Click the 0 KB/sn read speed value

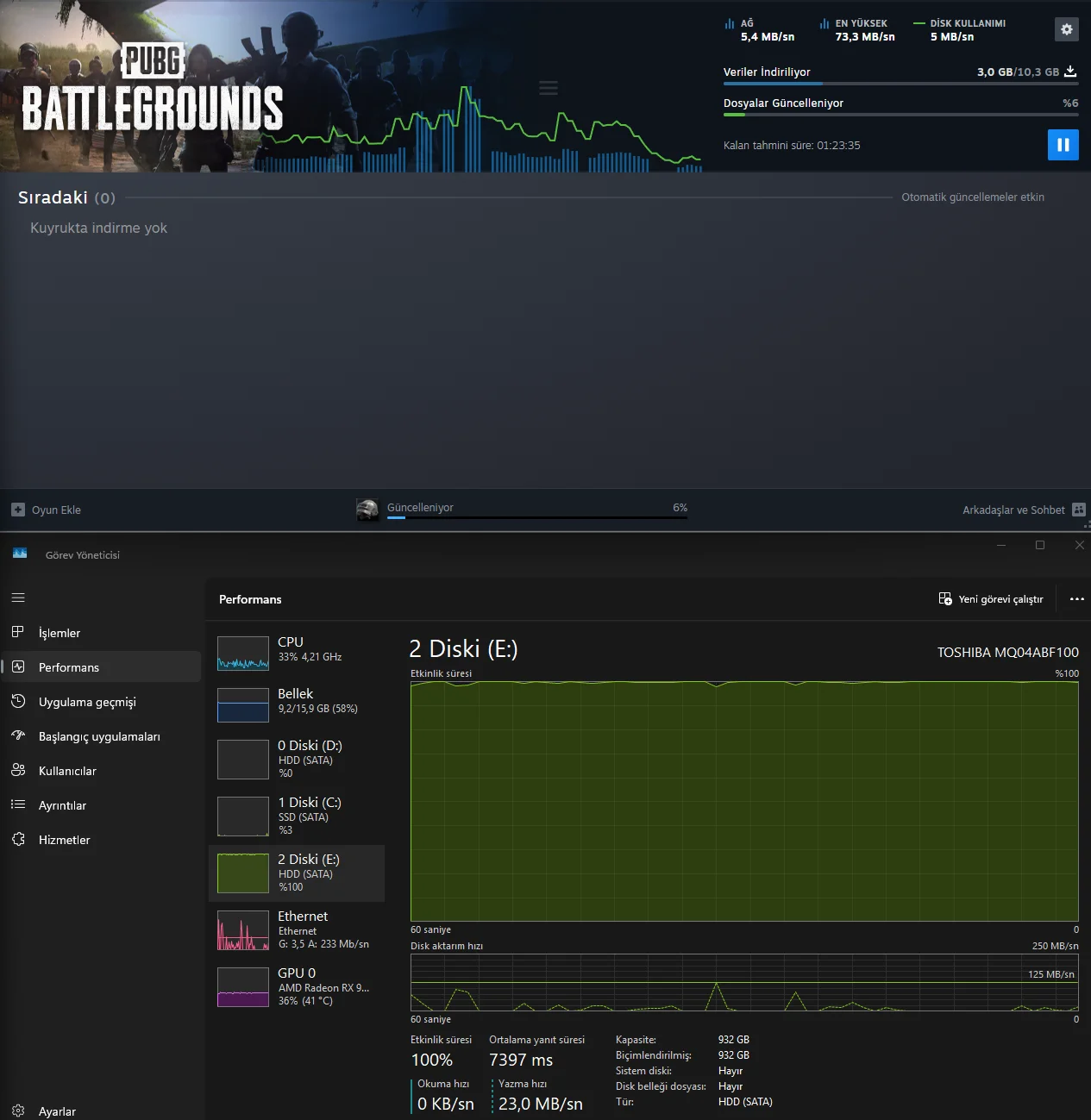(446, 1104)
